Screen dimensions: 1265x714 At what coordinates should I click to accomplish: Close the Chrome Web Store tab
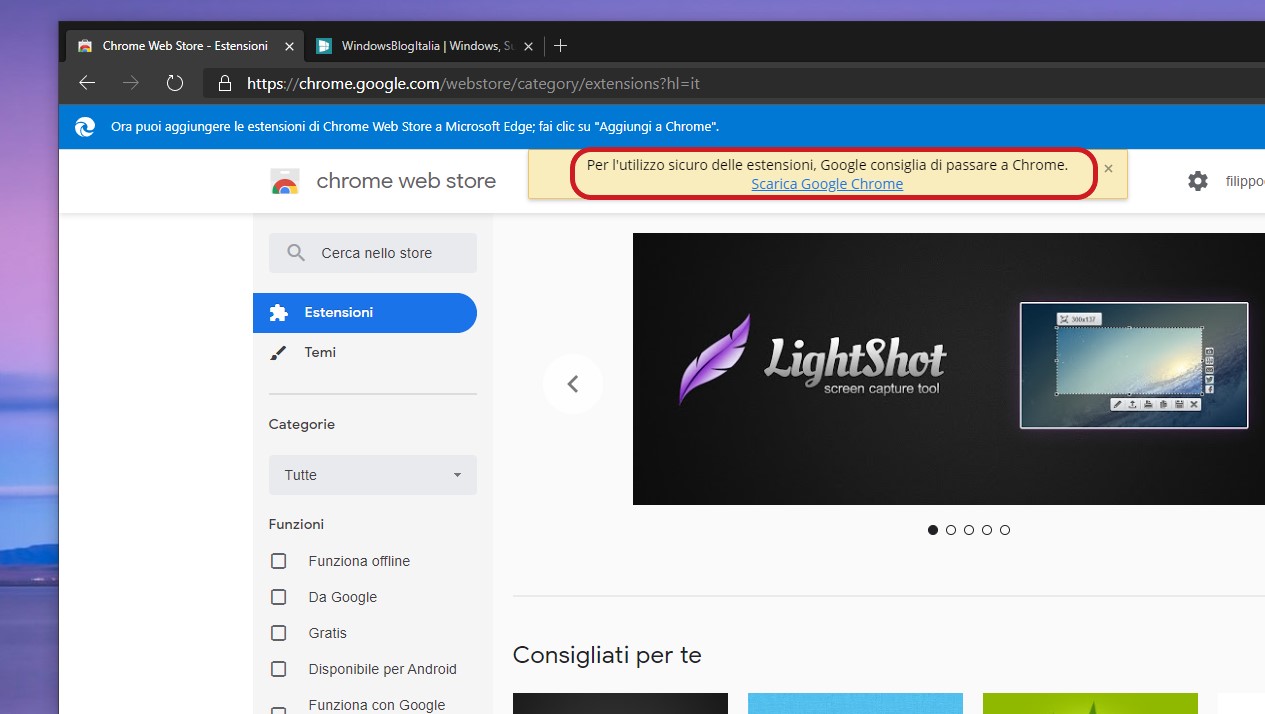coord(290,46)
